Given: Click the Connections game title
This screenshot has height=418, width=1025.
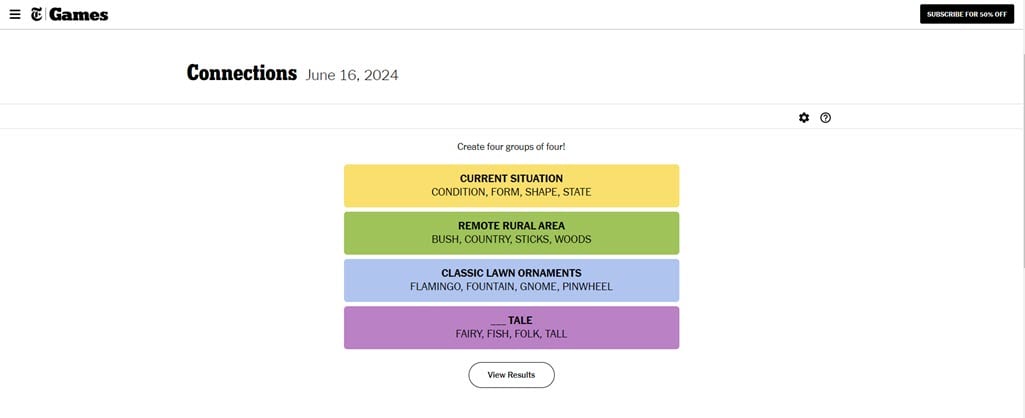Looking at the screenshot, I should tap(242, 73).
